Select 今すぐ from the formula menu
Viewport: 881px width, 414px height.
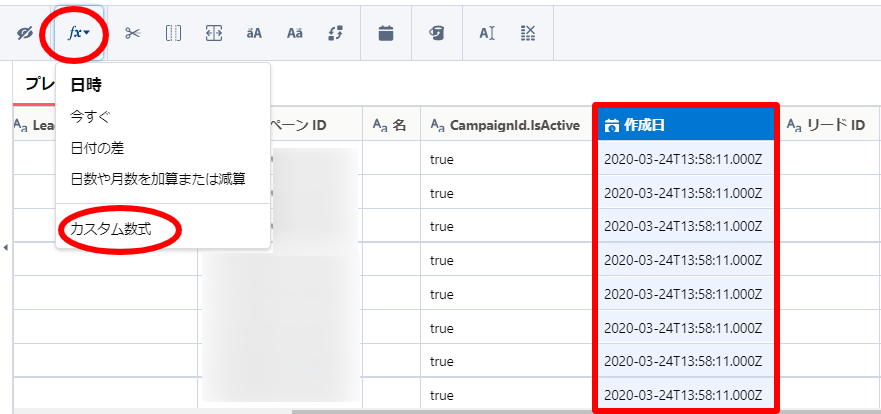point(92,117)
